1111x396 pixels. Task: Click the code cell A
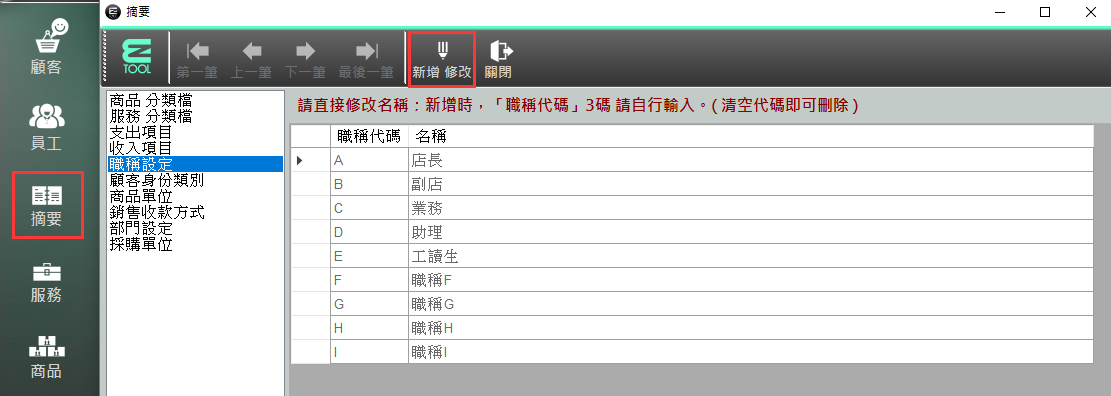369,160
